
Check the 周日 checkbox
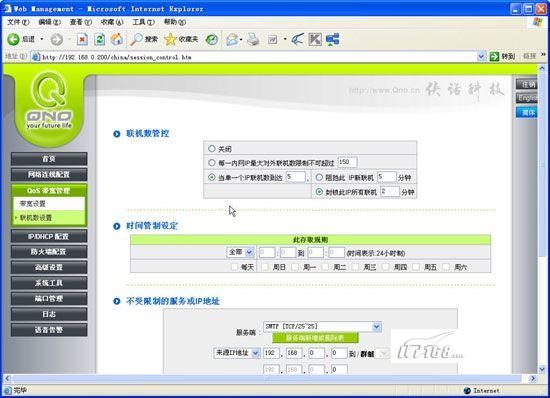point(265,267)
